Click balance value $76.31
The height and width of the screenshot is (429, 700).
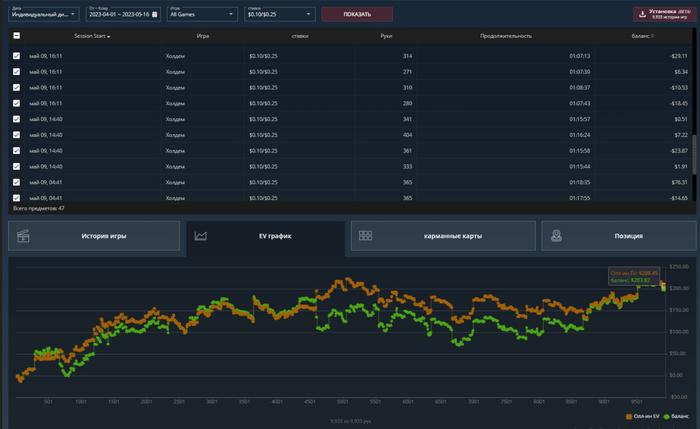point(679,182)
